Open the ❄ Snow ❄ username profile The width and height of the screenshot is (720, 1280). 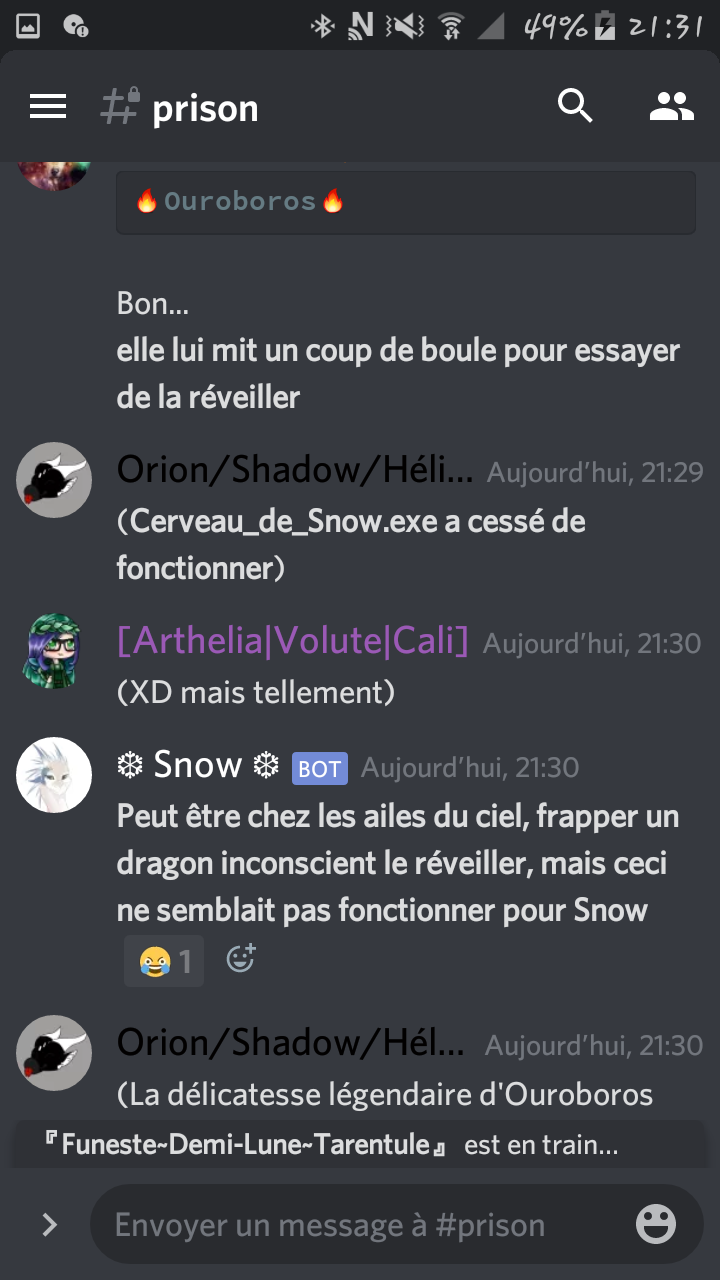click(x=198, y=765)
